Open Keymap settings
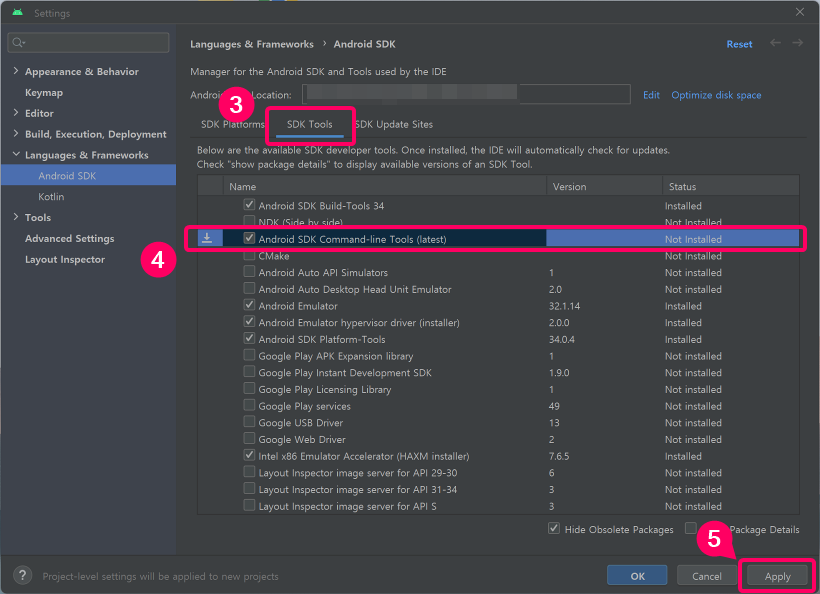 [x=44, y=93]
